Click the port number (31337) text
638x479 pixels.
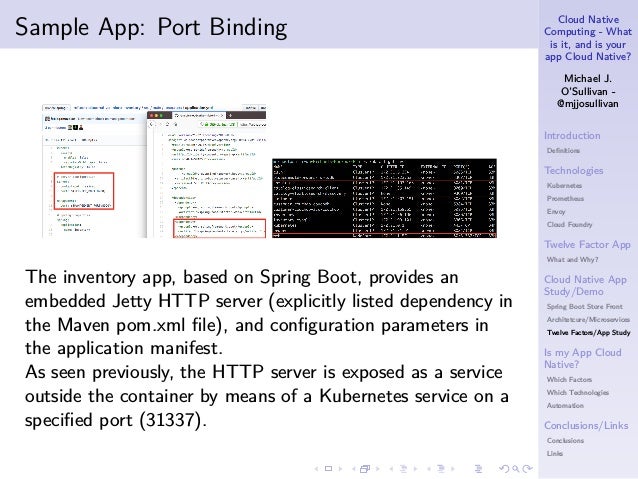pyautogui.click(x=170, y=420)
